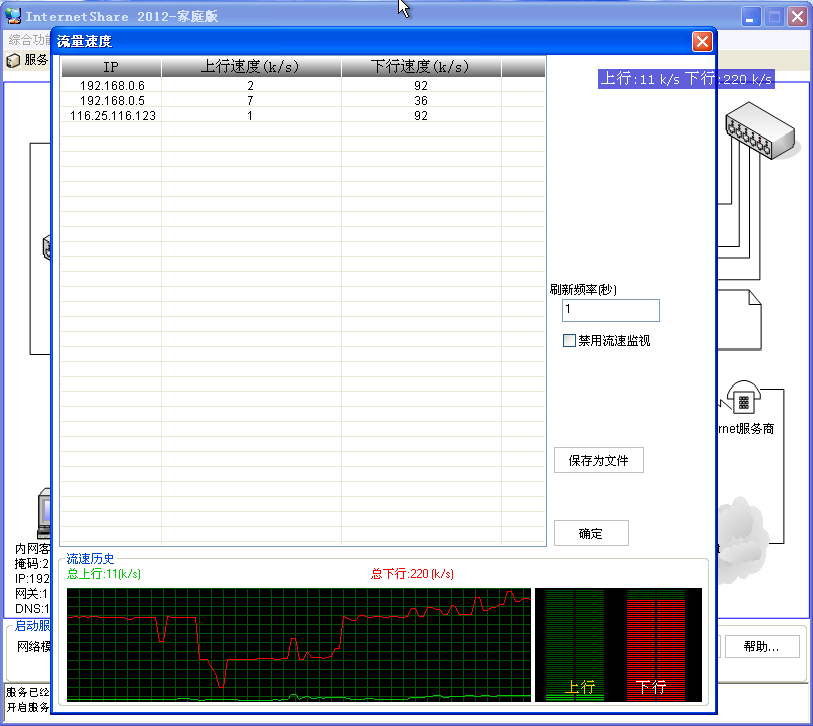Enable the 禁用流速监视 checkbox

click(x=570, y=341)
